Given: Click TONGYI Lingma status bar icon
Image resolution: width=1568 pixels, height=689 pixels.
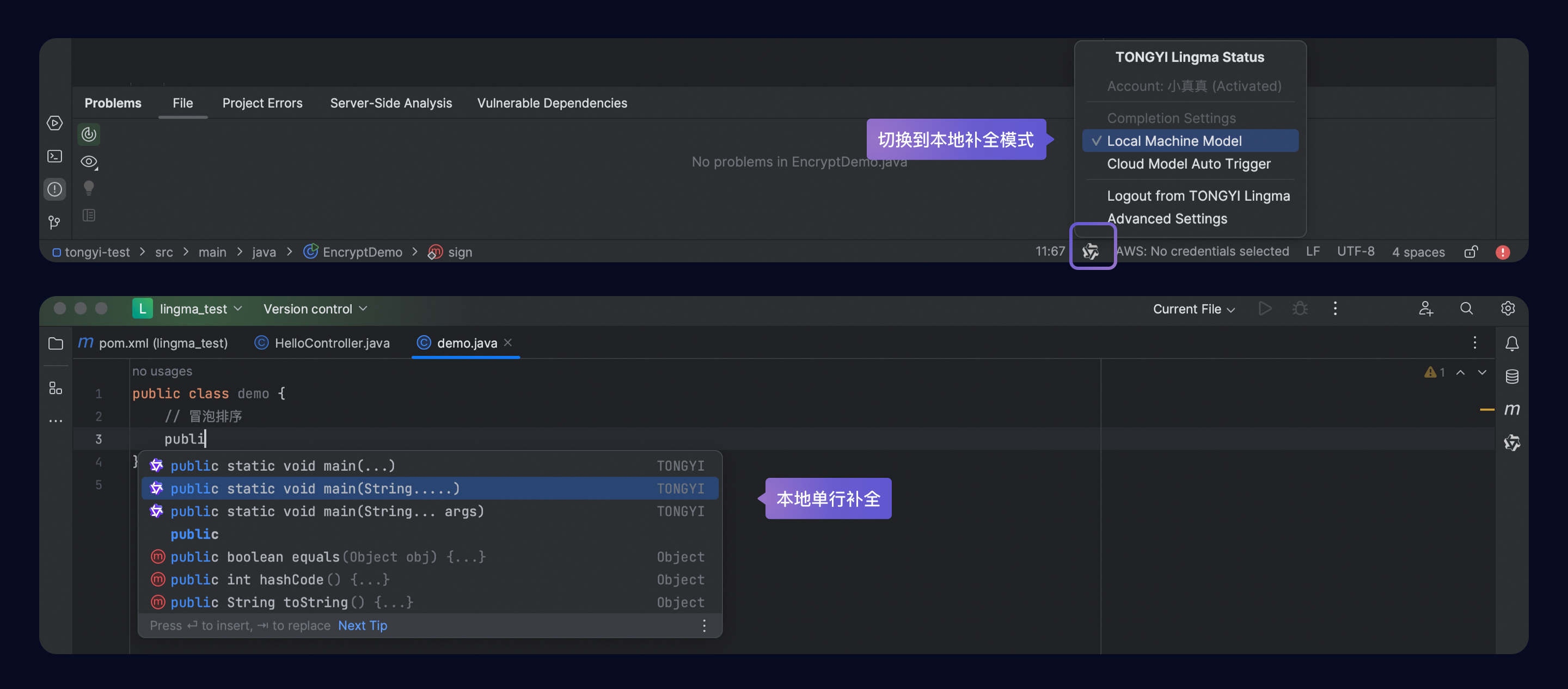Looking at the screenshot, I should (1091, 251).
